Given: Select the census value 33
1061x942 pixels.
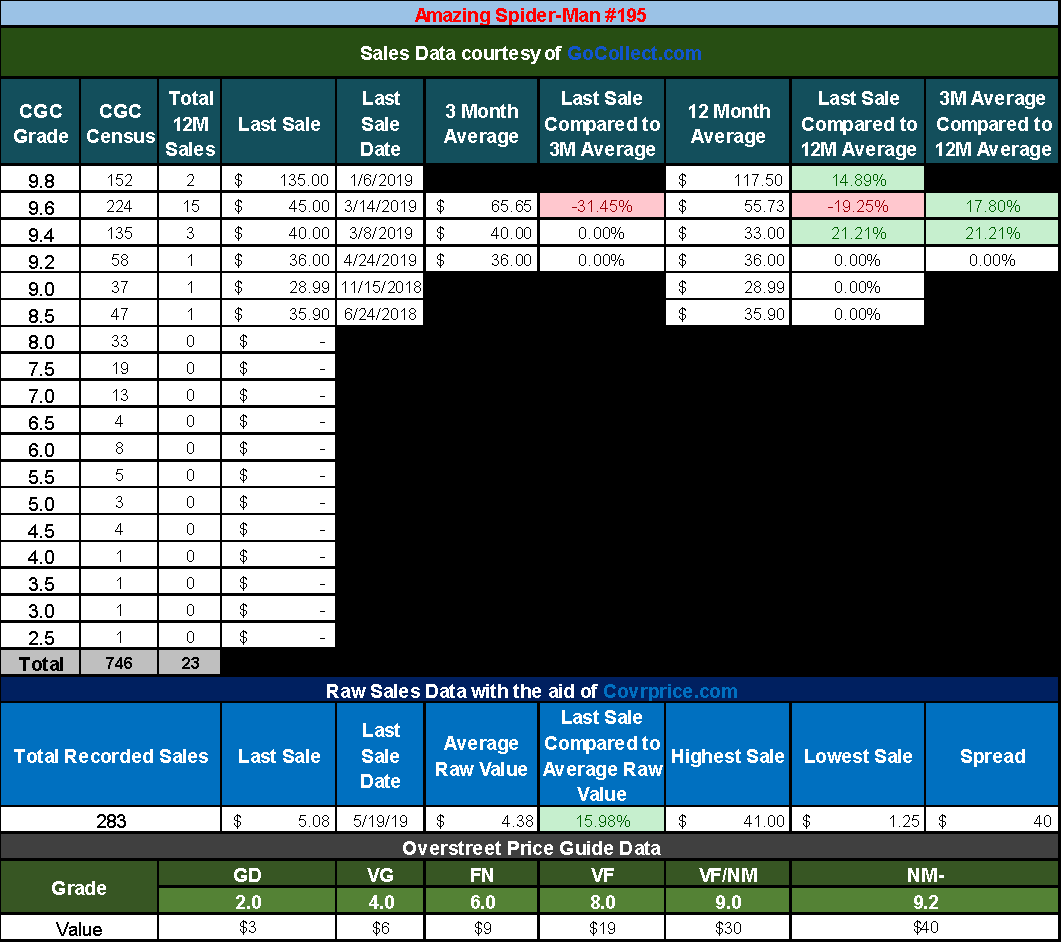Looking at the screenshot, I should pos(120,341).
